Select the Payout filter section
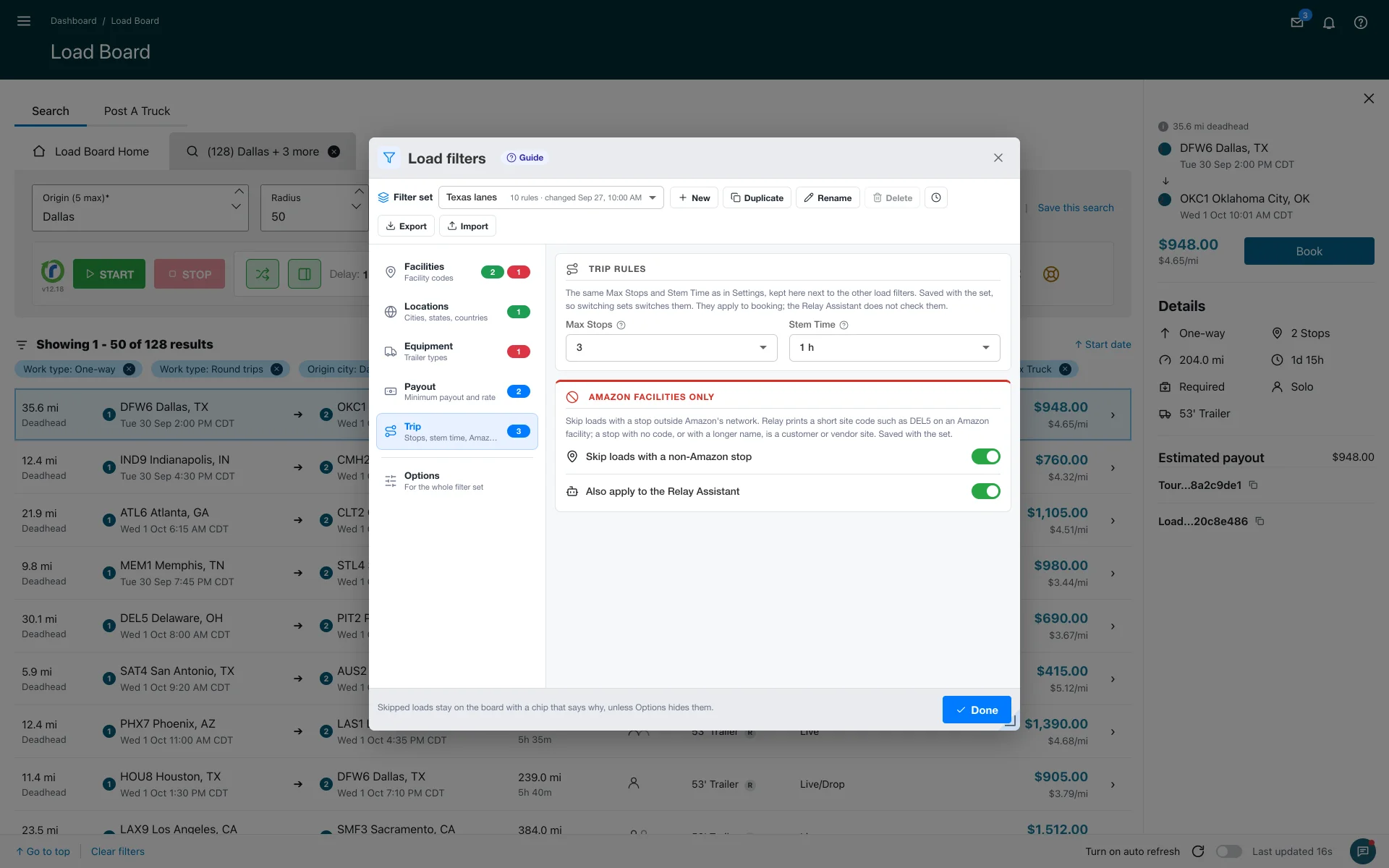Image resolution: width=1389 pixels, height=868 pixels. coord(457,391)
